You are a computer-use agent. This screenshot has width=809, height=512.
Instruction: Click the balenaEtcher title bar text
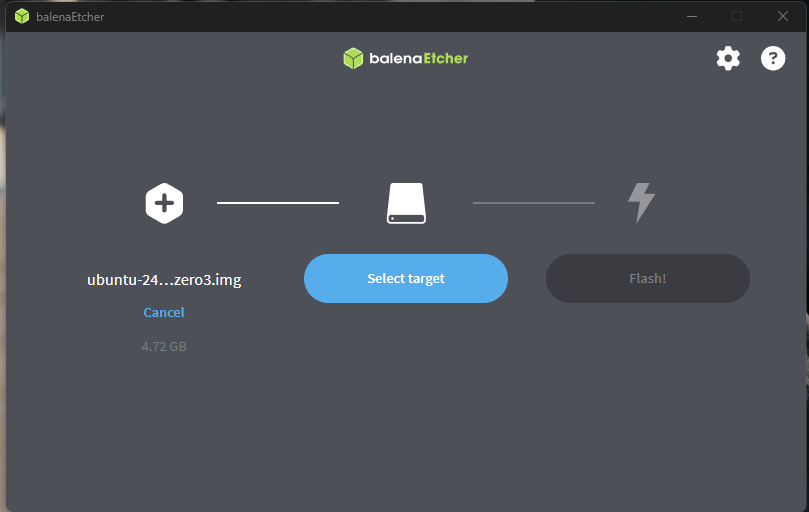pyautogui.click(x=70, y=17)
